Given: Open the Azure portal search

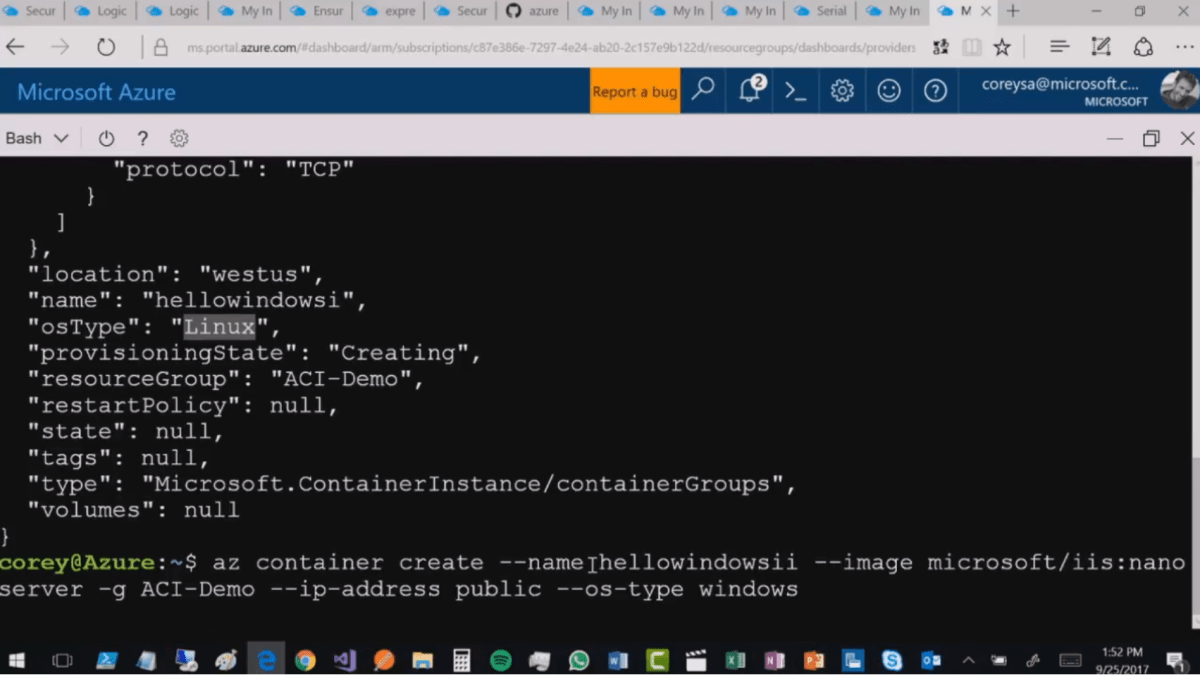Looking at the screenshot, I should pos(704,91).
